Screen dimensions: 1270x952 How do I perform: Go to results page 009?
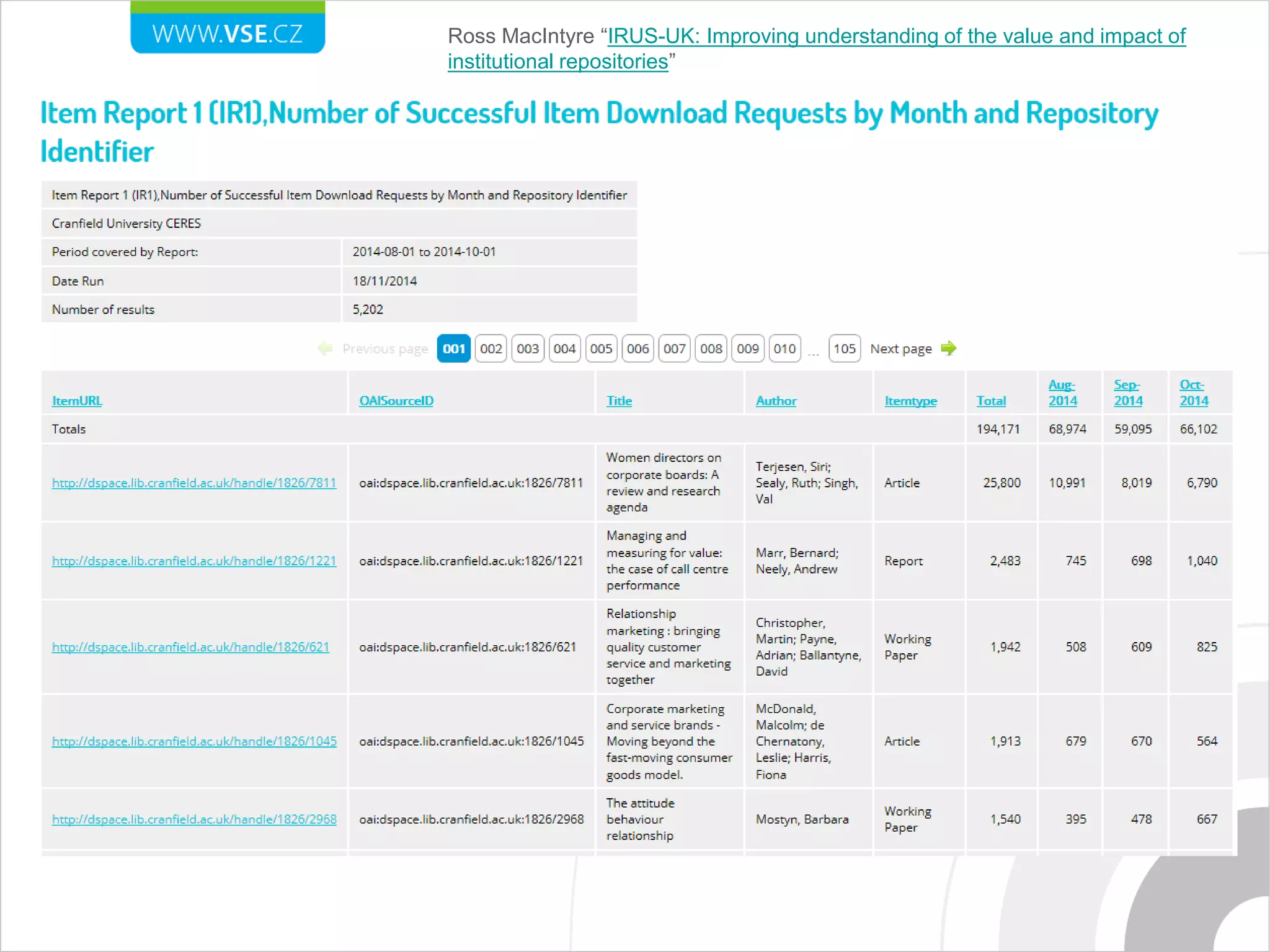[748, 348]
